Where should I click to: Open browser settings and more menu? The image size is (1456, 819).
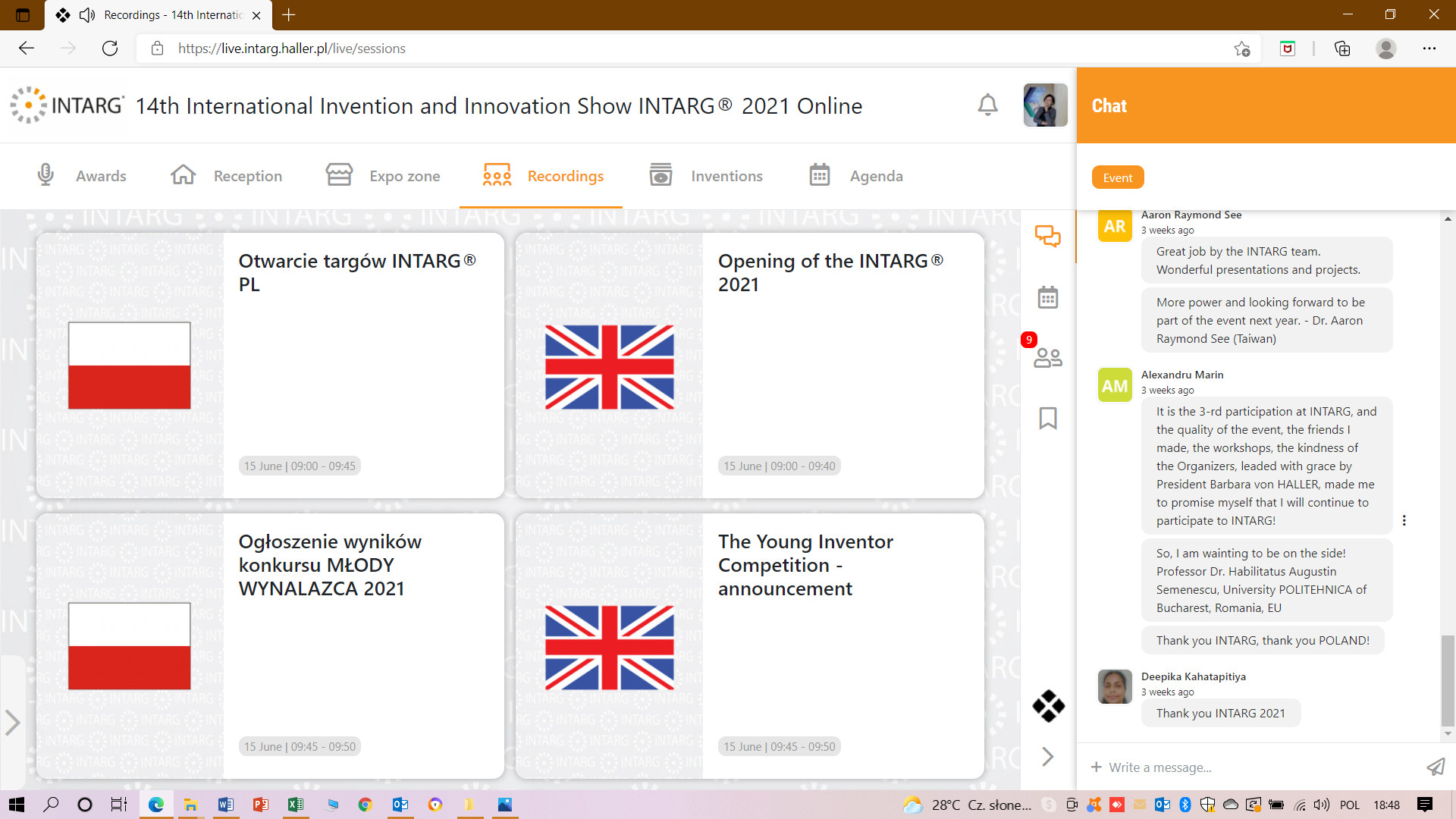1429,49
